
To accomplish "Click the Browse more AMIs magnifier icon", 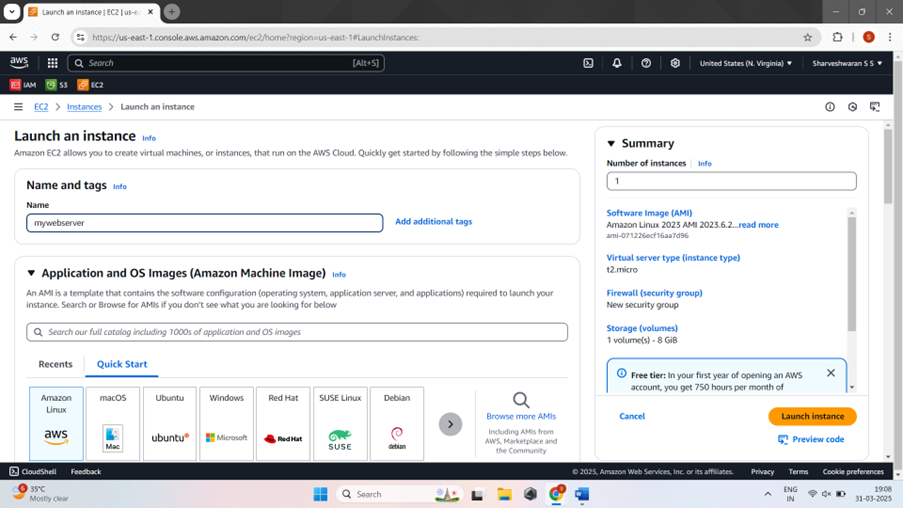I will pyautogui.click(x=521, y=400).
